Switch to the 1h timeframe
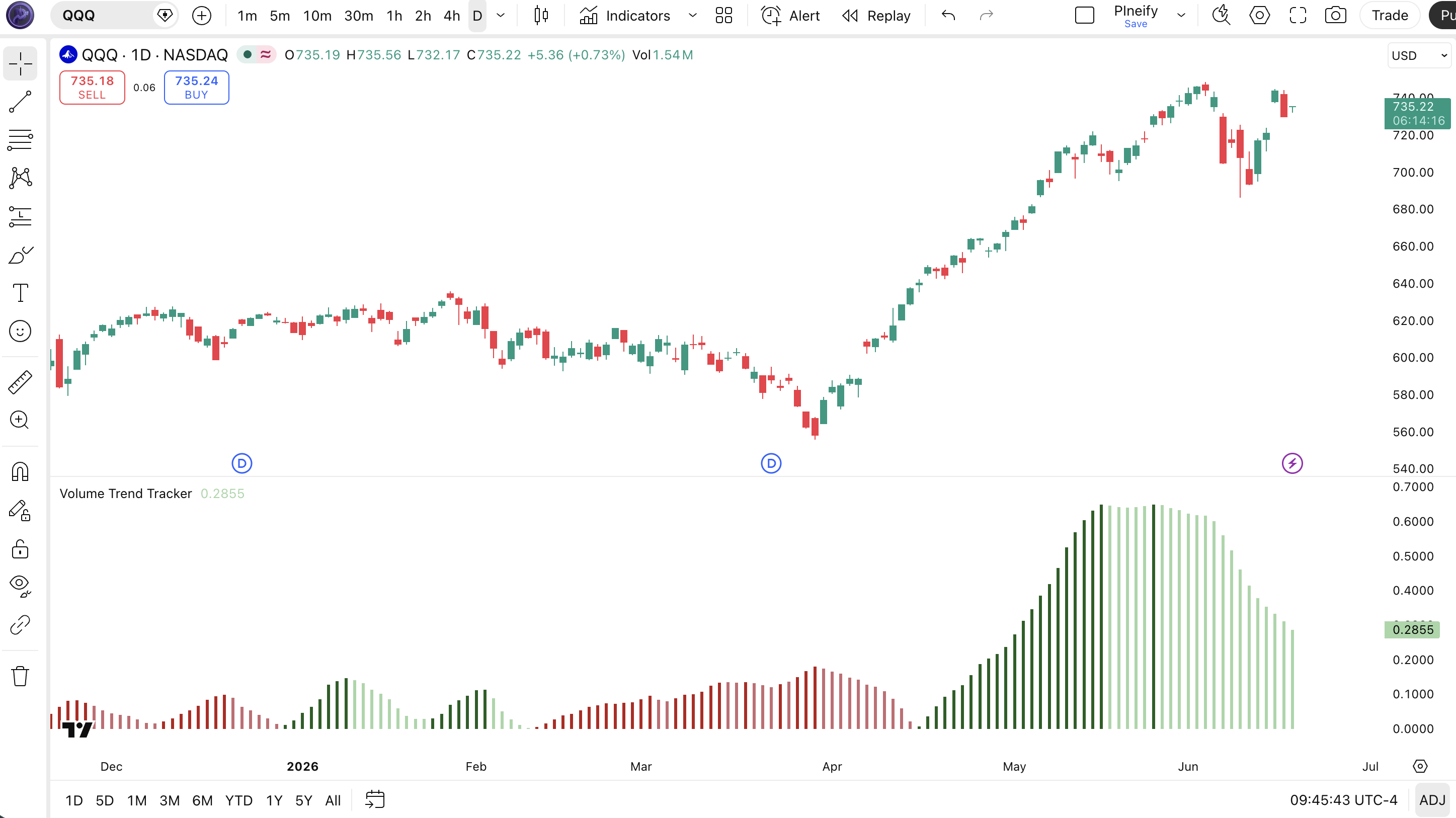Screen dimensions: 1456x818 coord(394,15)
